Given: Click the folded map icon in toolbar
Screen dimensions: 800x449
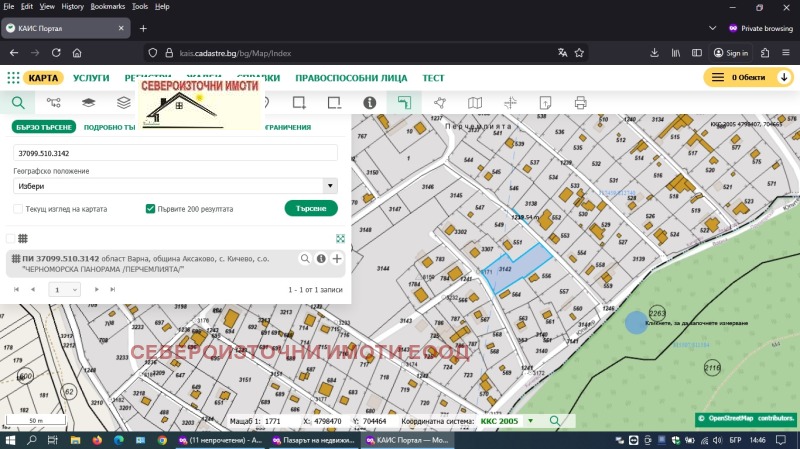Looking at the screenshot, I should pos(475,102).
